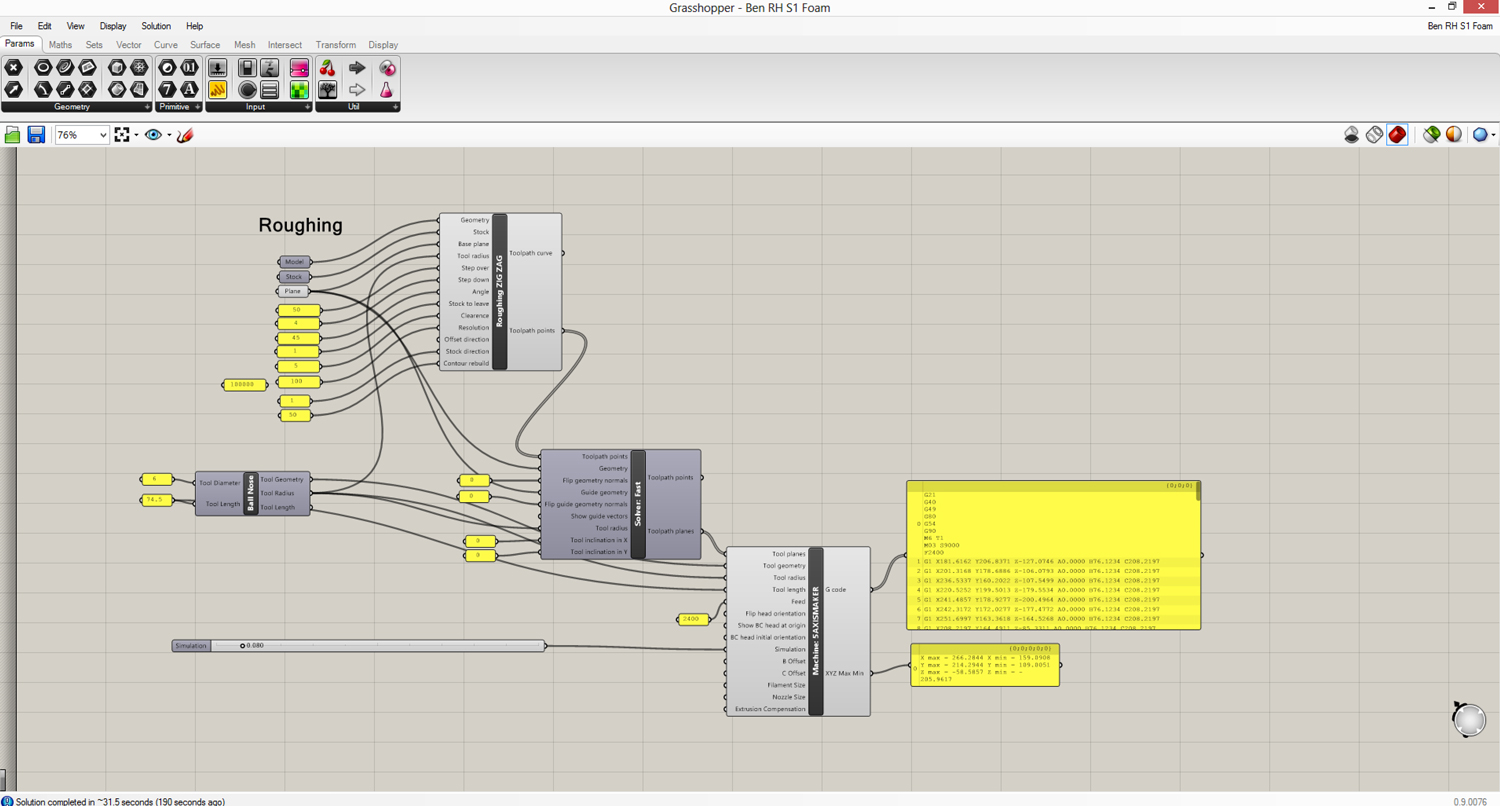The width and height of the screenshot is (1500, 806).
Task: Open the 76% zoom level combo box
Action: (x=82, y=135)
